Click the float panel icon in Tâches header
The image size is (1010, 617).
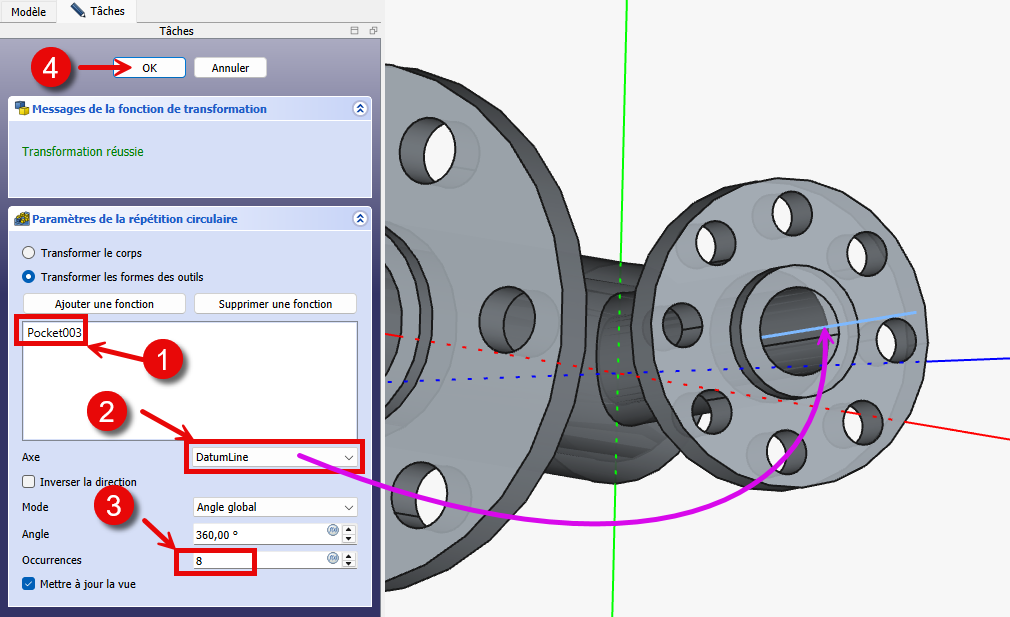(372, 31)
